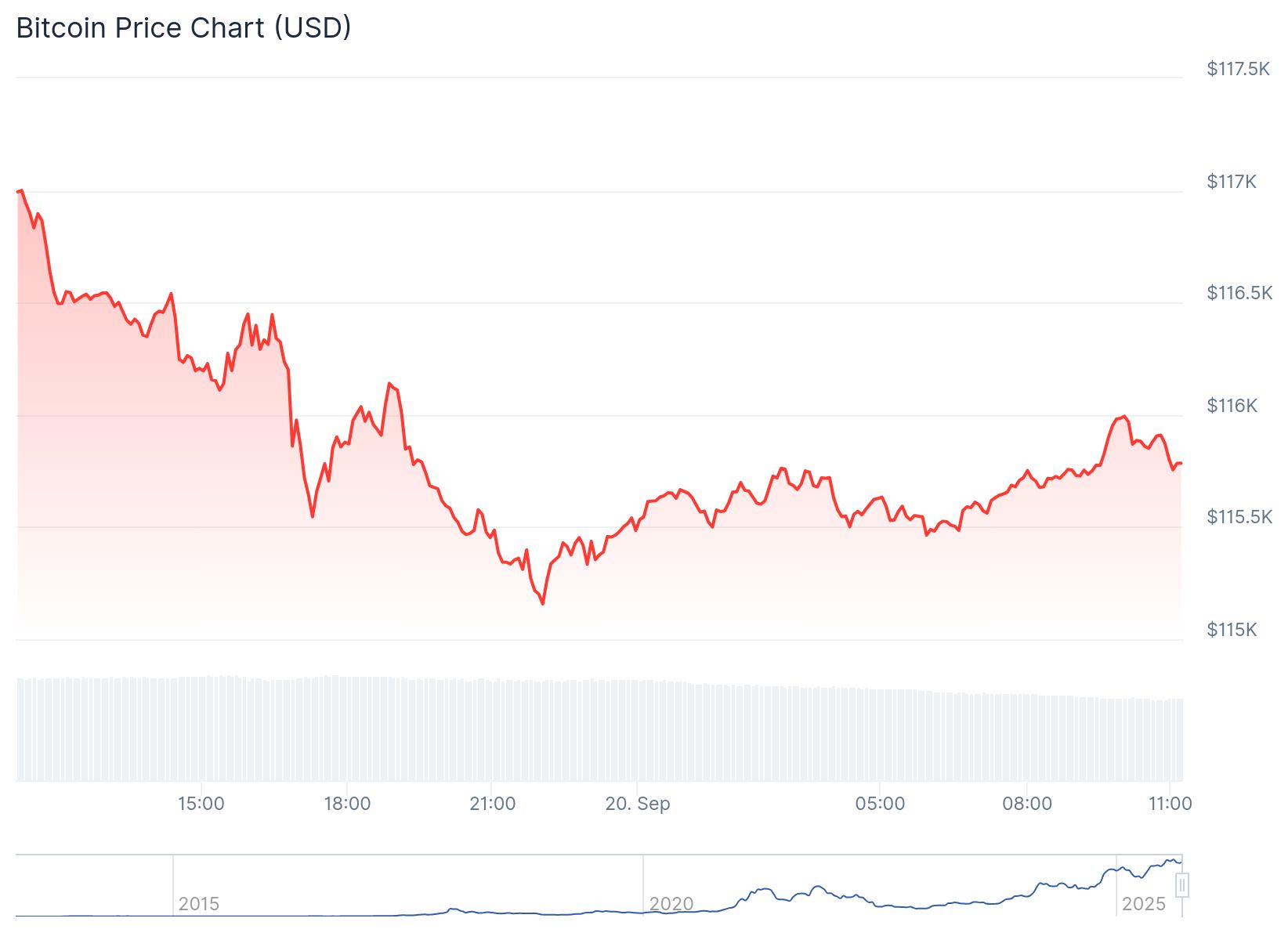Click the $115.5K axis label
The width and height of the screenshot is (1288, 940).
1239,517
